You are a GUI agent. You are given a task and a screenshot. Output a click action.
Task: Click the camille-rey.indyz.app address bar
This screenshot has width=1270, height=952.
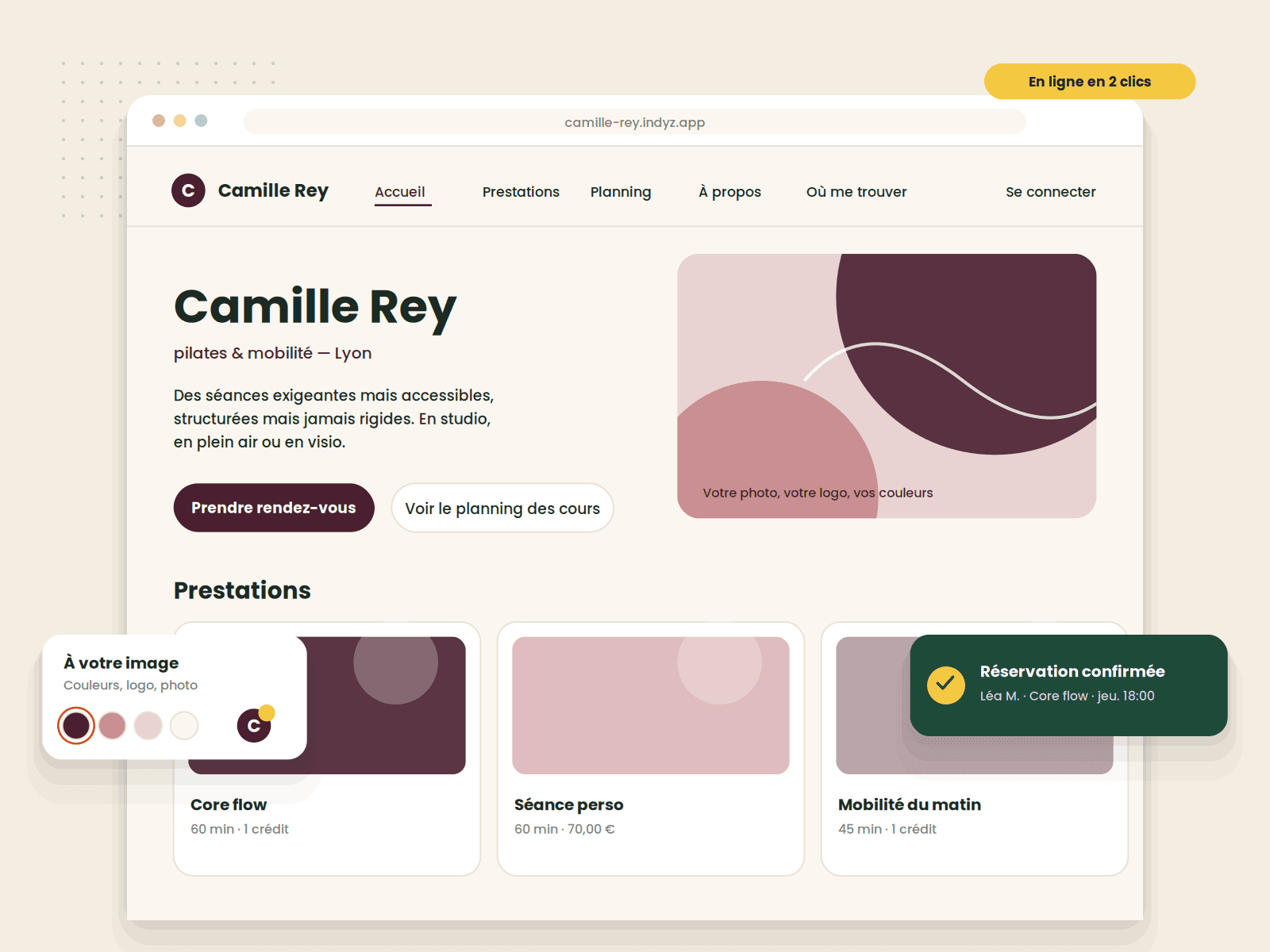coord(635,122)
